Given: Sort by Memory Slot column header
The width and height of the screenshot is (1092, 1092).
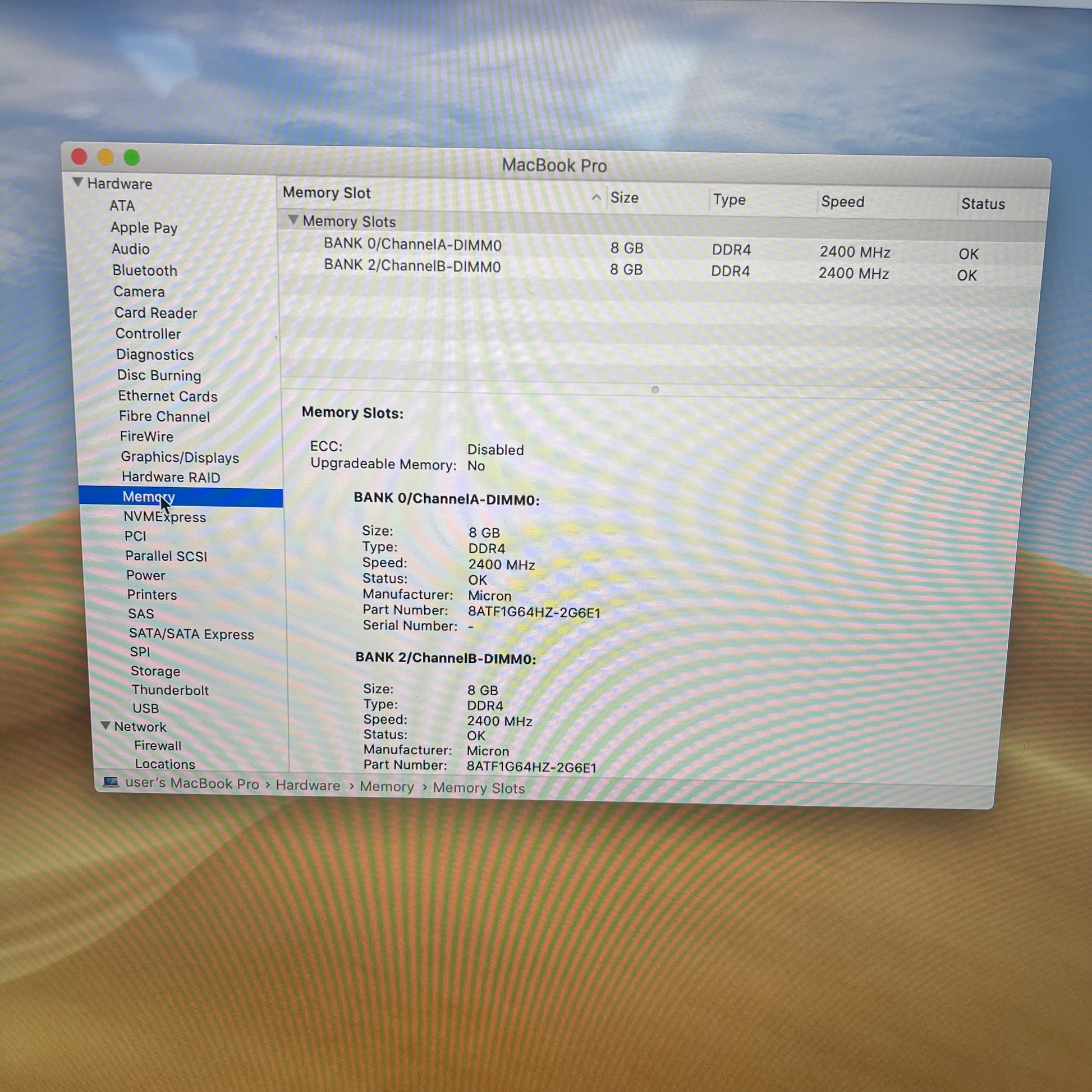Looking at the screenshot, I should click(327, 192).
